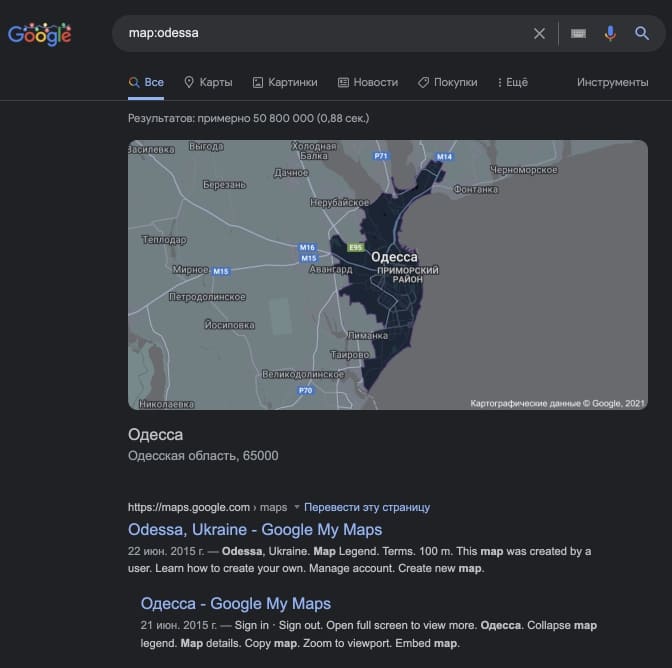Viewport: 672px width, 668px height.
Task: Click the Йосиповка label on map
Action: pos(230,325)
